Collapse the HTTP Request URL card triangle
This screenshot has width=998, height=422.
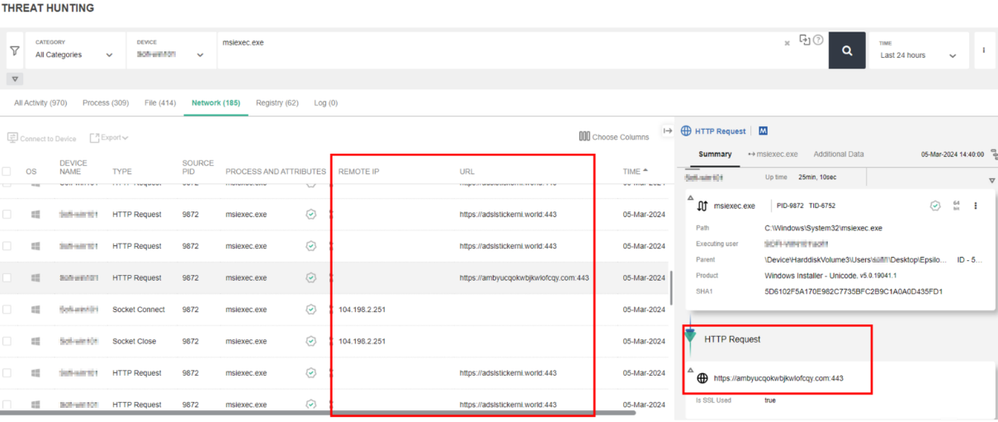click(691, 370)
